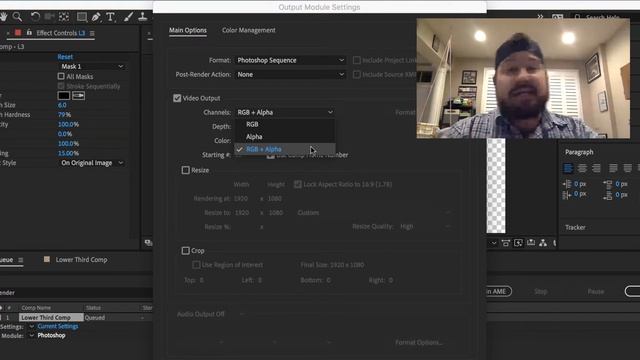Viewport: 640px width, 360px height.
Task: Collapse the Channels dropdown field
Action: point(284,112)
